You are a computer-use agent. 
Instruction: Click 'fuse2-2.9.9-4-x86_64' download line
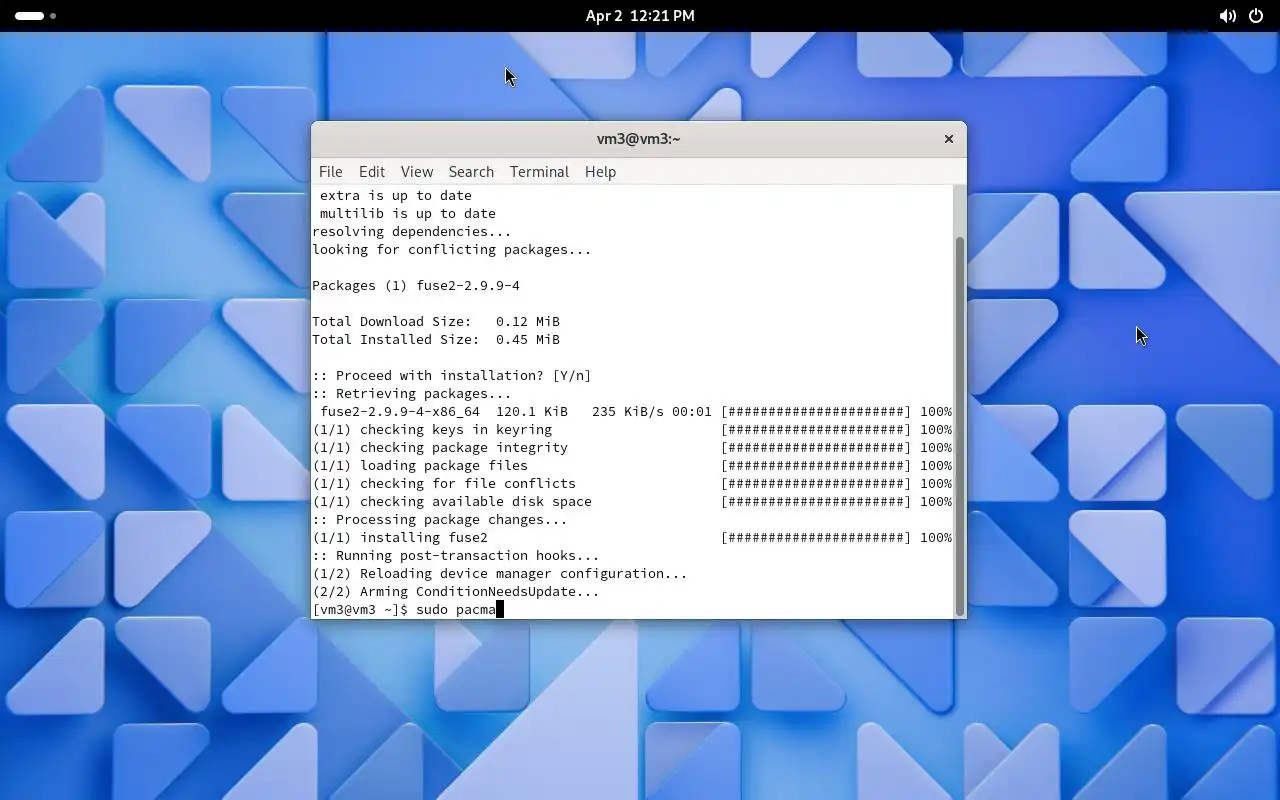click(632, 411)
